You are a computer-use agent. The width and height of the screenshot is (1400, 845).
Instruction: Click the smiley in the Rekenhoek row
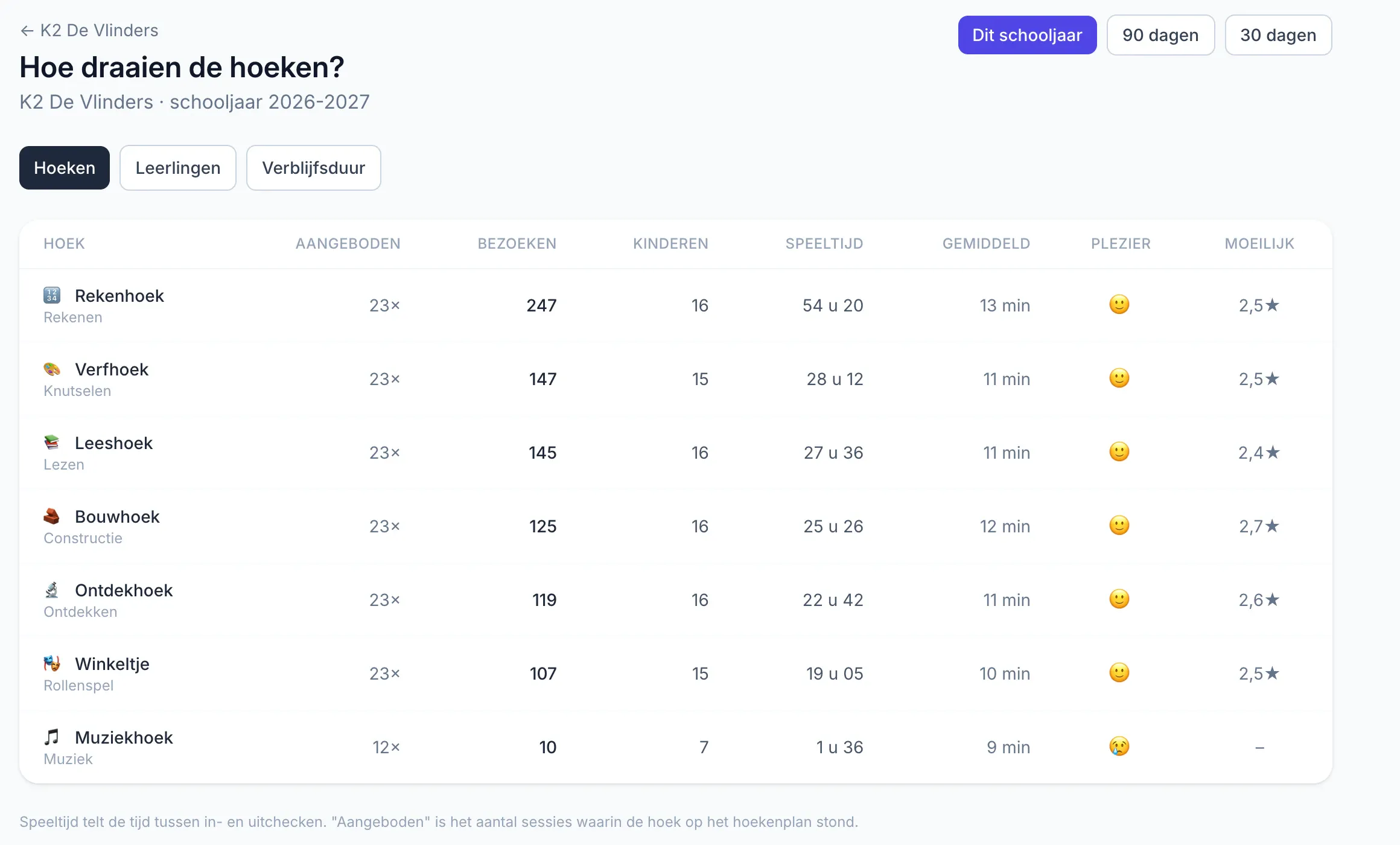click(1119, 304)
